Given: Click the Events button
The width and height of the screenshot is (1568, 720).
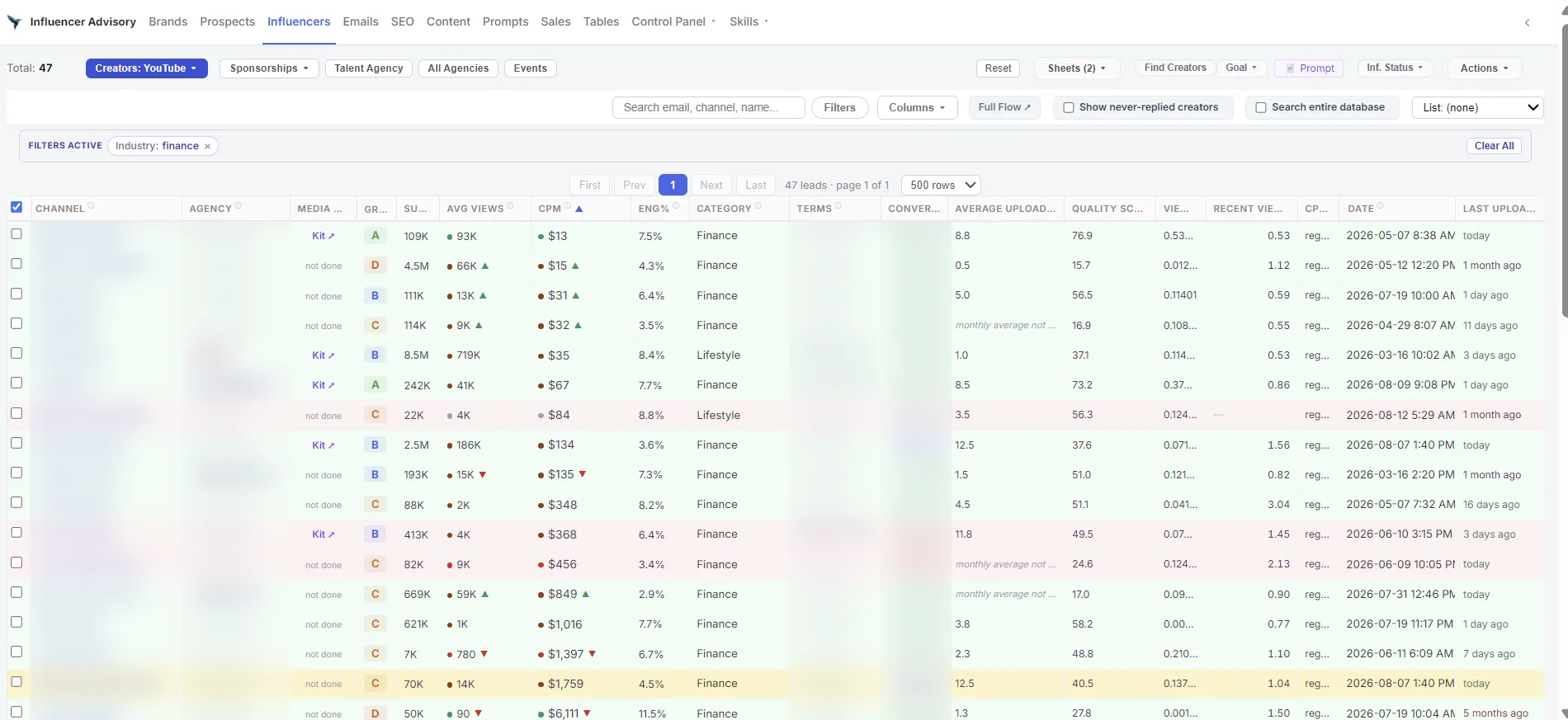Looking at the screenshot, I should click(530, 68).
